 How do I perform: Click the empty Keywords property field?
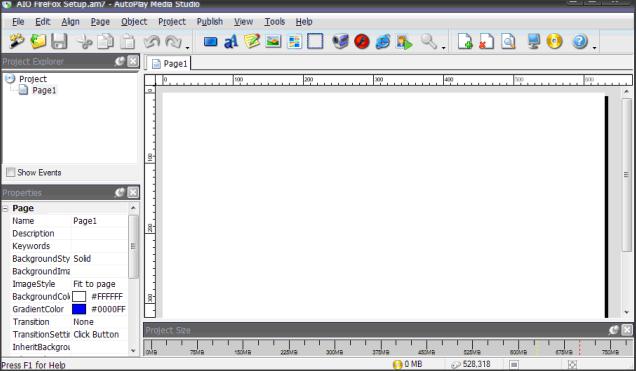tap(99, 246)
